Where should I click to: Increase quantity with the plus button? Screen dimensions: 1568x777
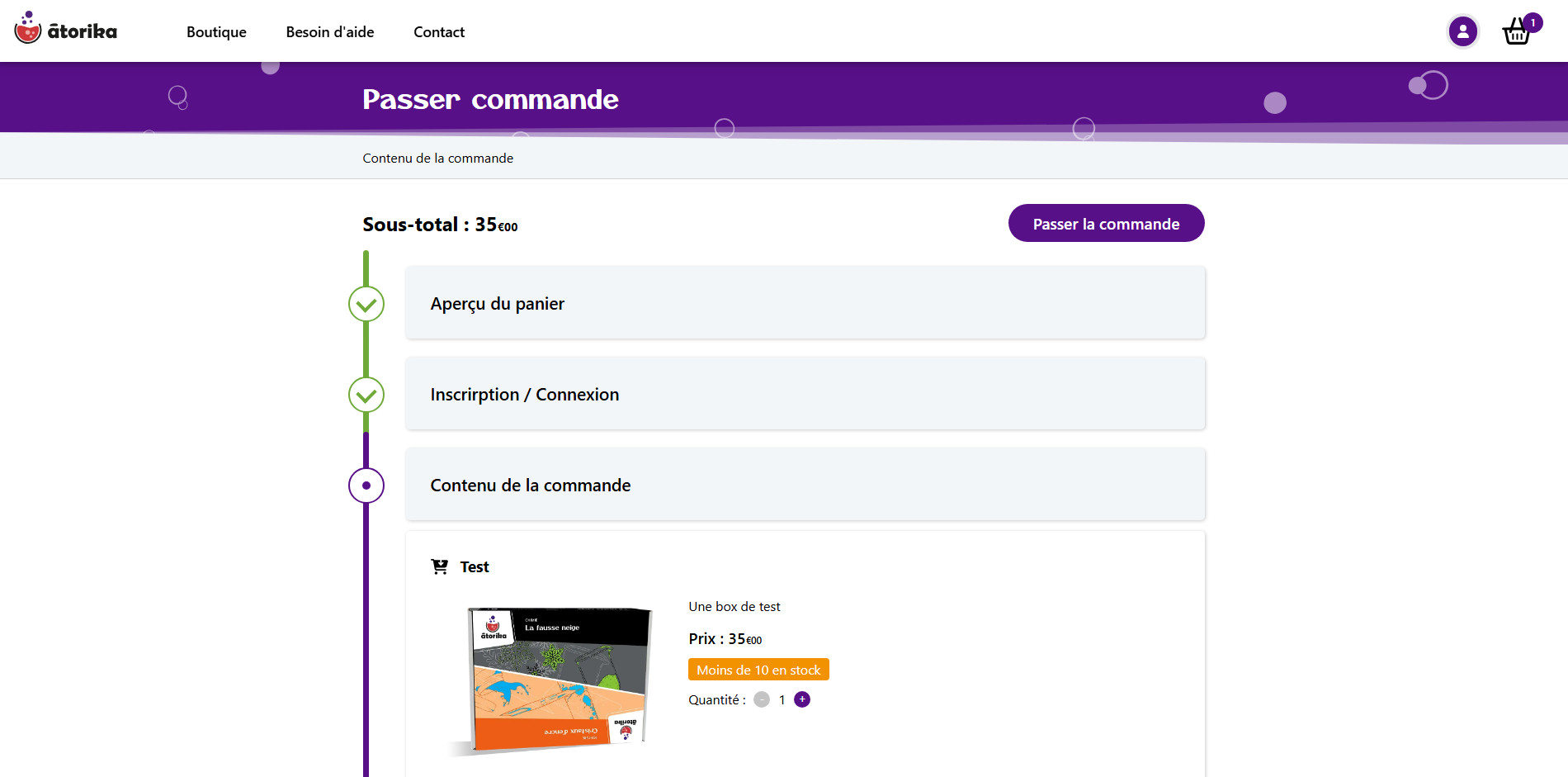coord(802,700)
